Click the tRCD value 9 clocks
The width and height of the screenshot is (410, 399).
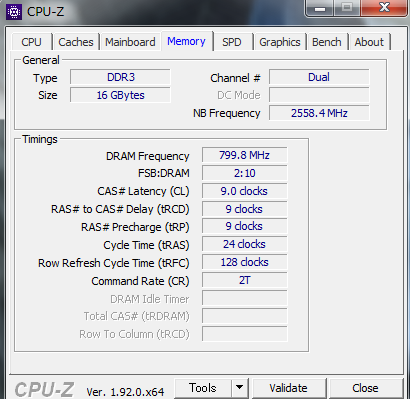coord(244,209)
